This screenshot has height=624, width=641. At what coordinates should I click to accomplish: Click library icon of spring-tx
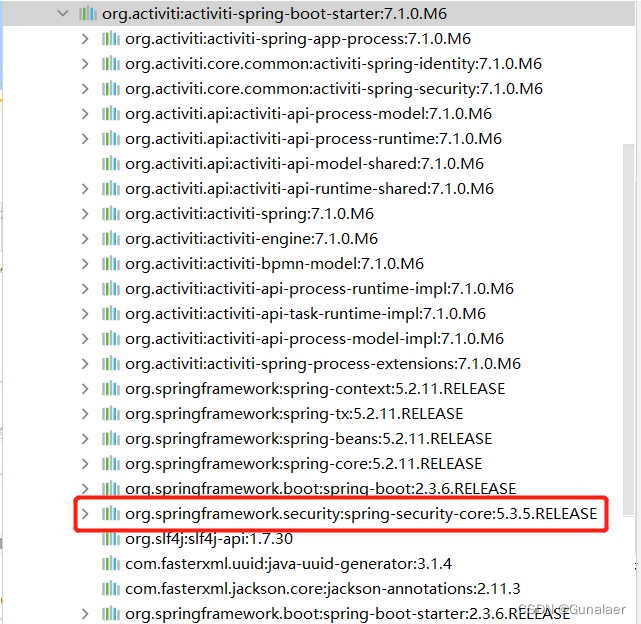click(x=110, y=414)
